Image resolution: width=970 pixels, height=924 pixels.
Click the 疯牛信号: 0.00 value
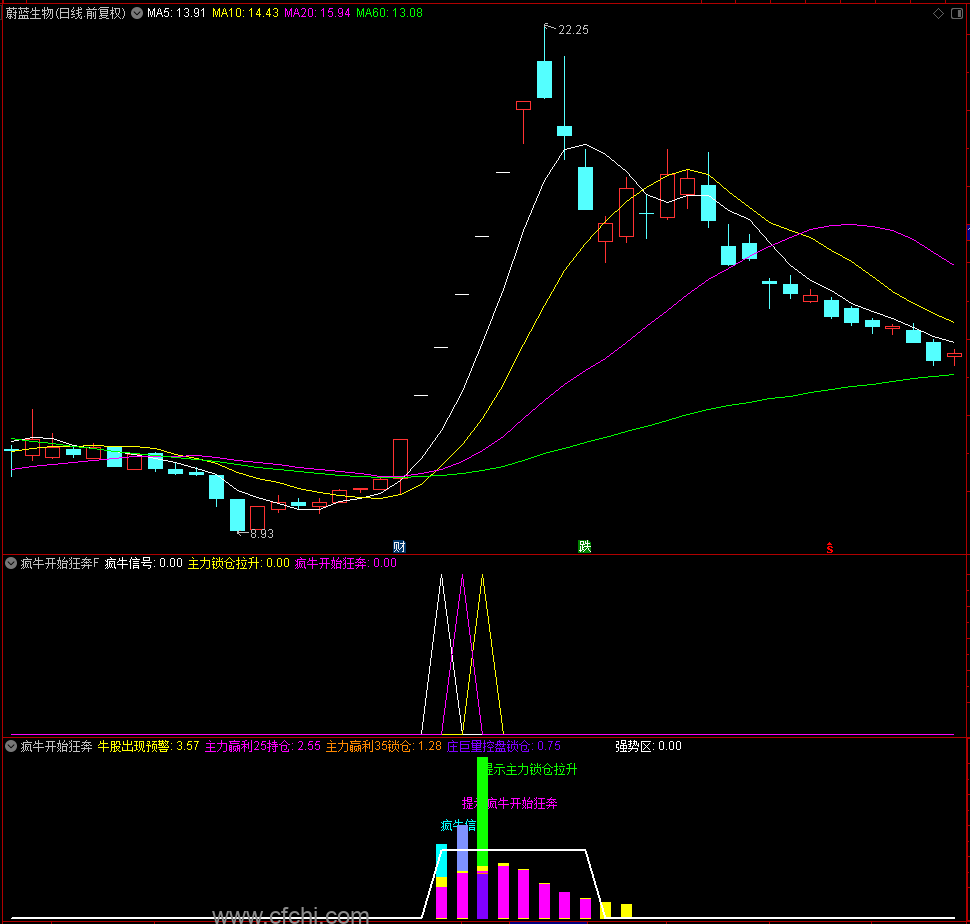tap(144, 563)
